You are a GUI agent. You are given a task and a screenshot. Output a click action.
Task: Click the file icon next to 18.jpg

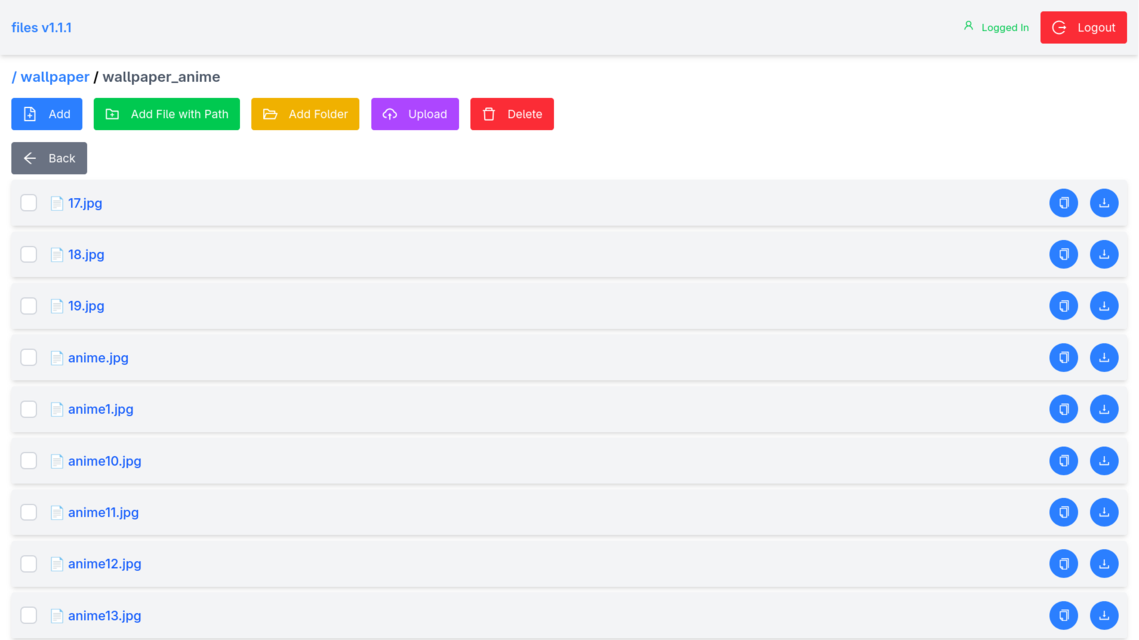click(56, 254)
